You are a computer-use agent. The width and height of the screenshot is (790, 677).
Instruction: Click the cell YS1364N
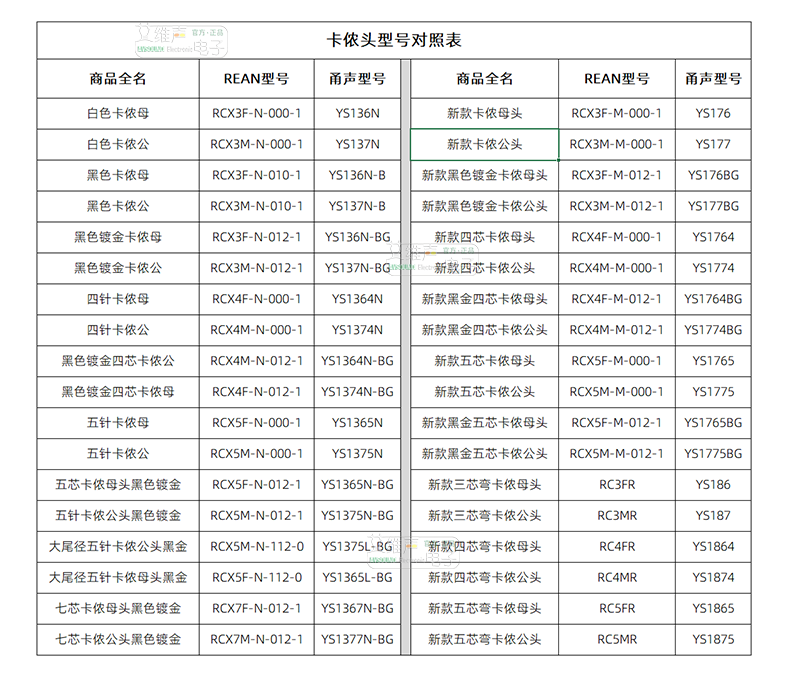click(357, 299)
